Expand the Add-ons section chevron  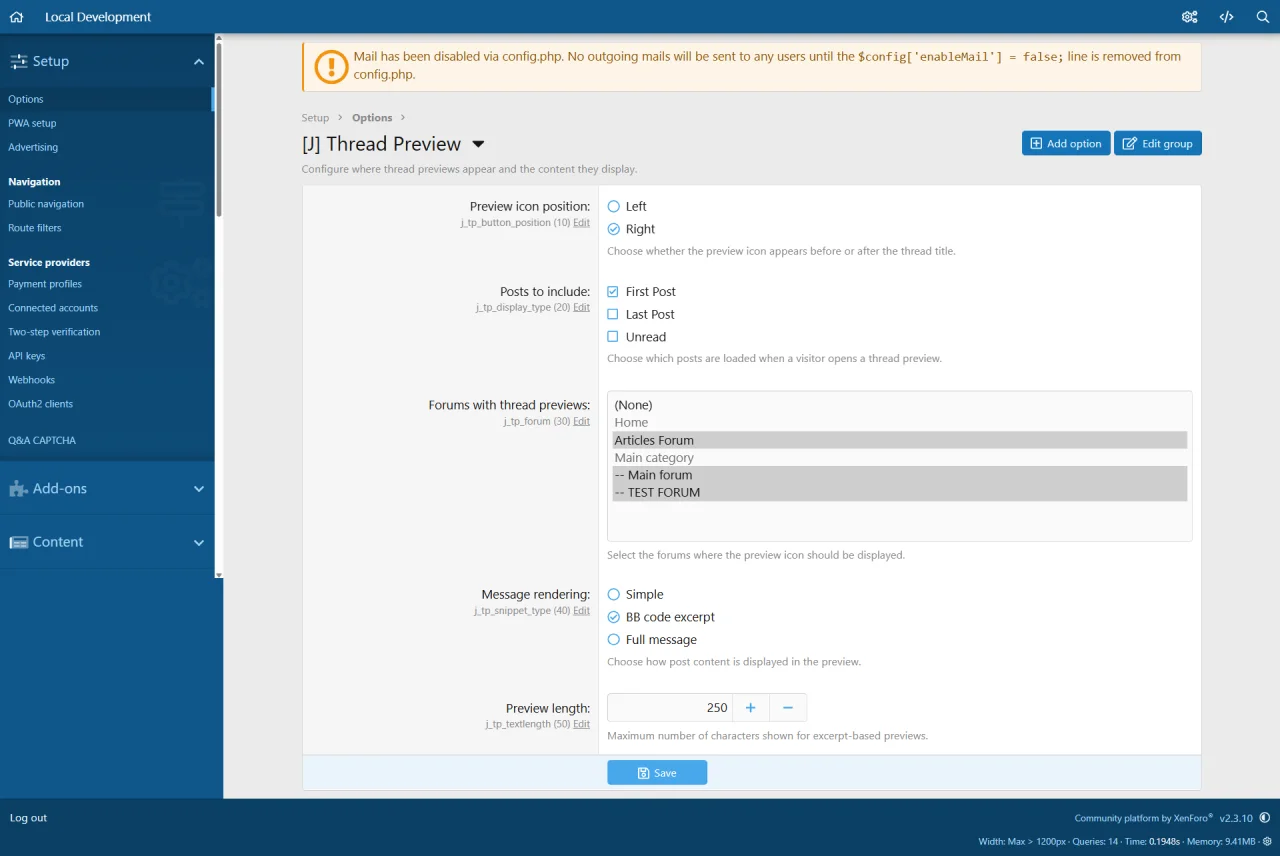(199, 489)
